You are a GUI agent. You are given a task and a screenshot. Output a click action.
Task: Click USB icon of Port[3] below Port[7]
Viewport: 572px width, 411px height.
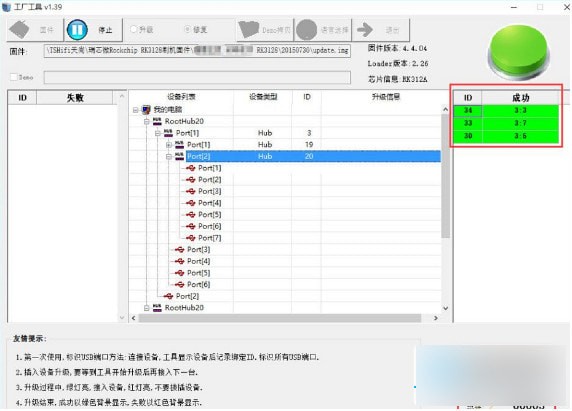179,249
